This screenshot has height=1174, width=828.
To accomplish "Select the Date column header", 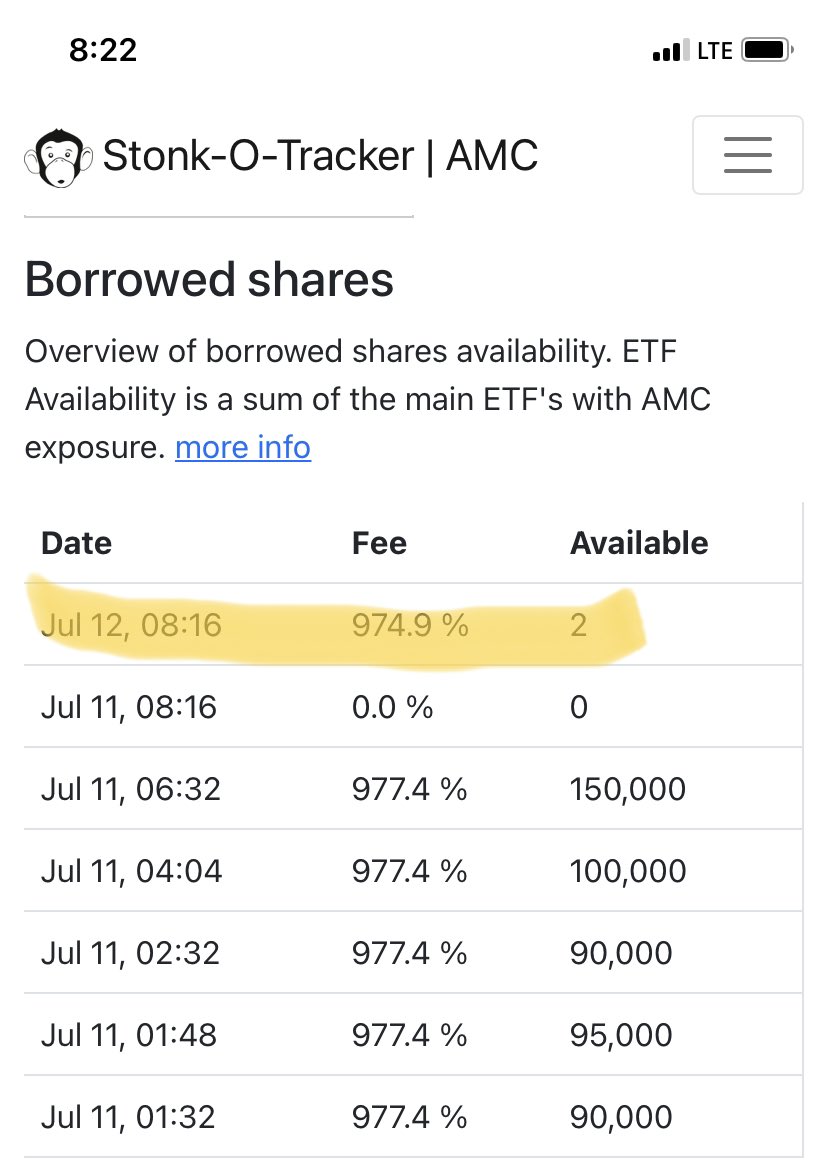I will [76, 543].
